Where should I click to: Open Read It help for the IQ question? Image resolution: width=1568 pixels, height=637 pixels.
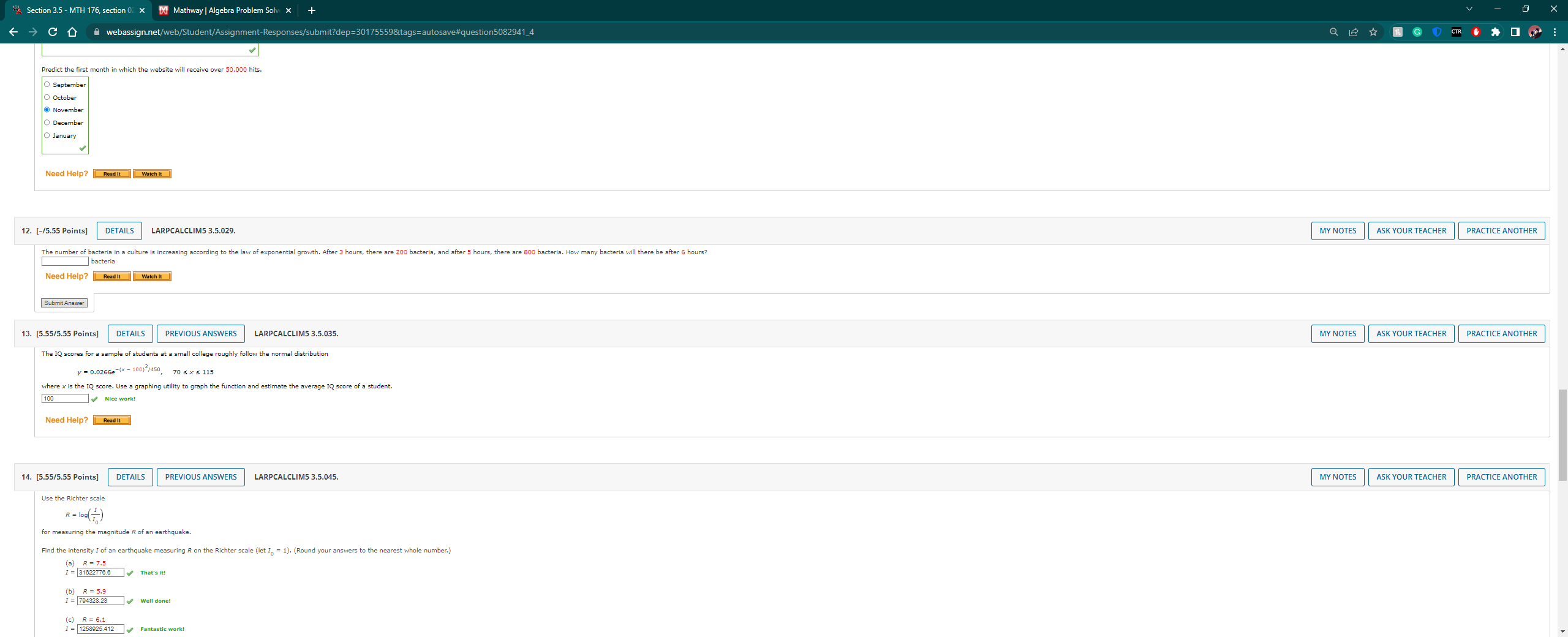click(x=112, y=421)
